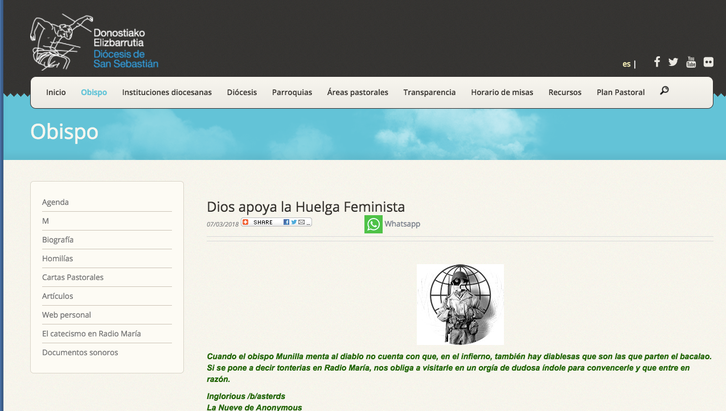This screenshot has width=726, height=411.
Task: Share article via Twitter mini icon
Action: coord(294,222)
